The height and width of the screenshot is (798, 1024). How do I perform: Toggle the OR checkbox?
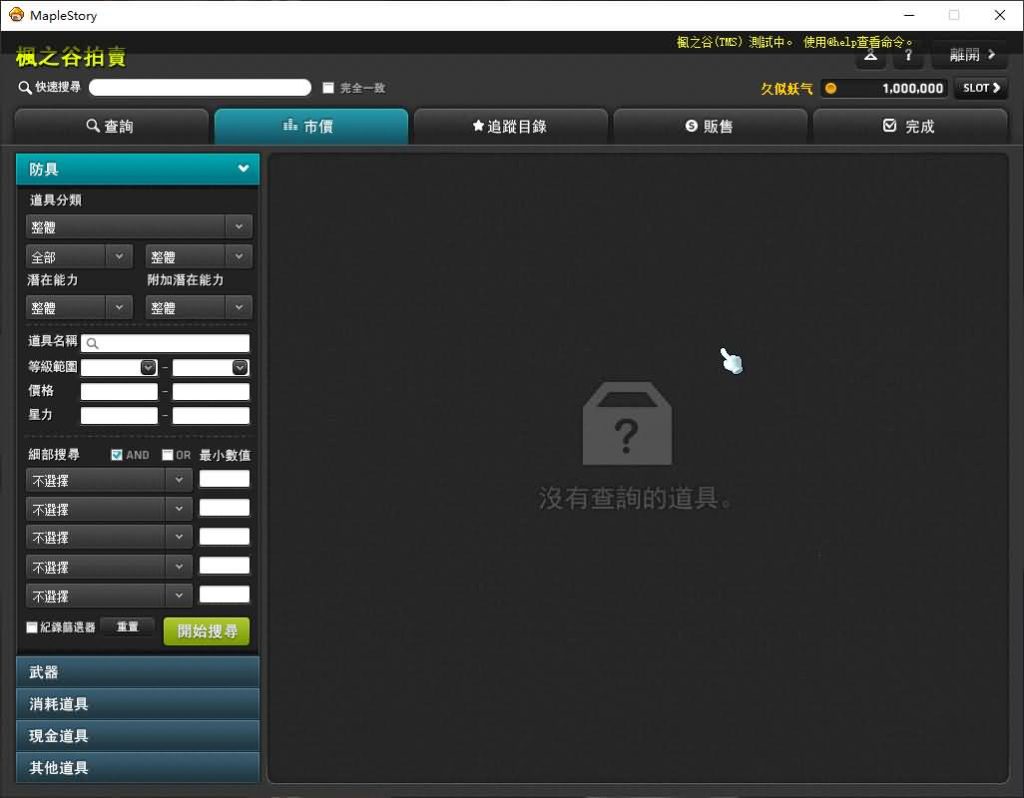click(168, 455)
